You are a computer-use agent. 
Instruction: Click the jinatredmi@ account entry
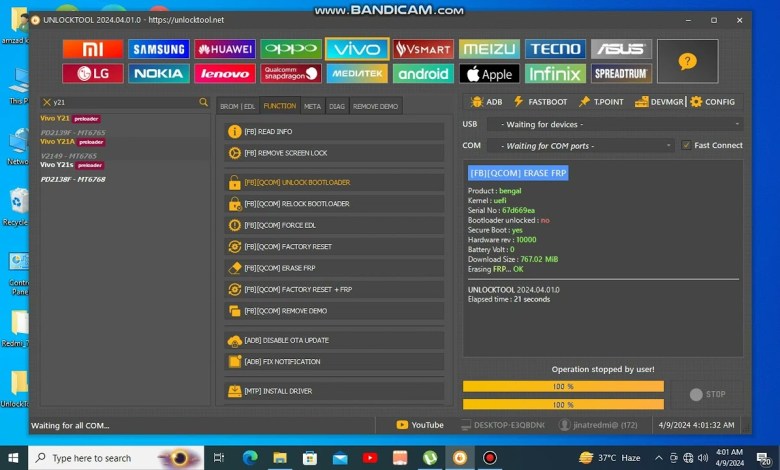tap(598, 425)
